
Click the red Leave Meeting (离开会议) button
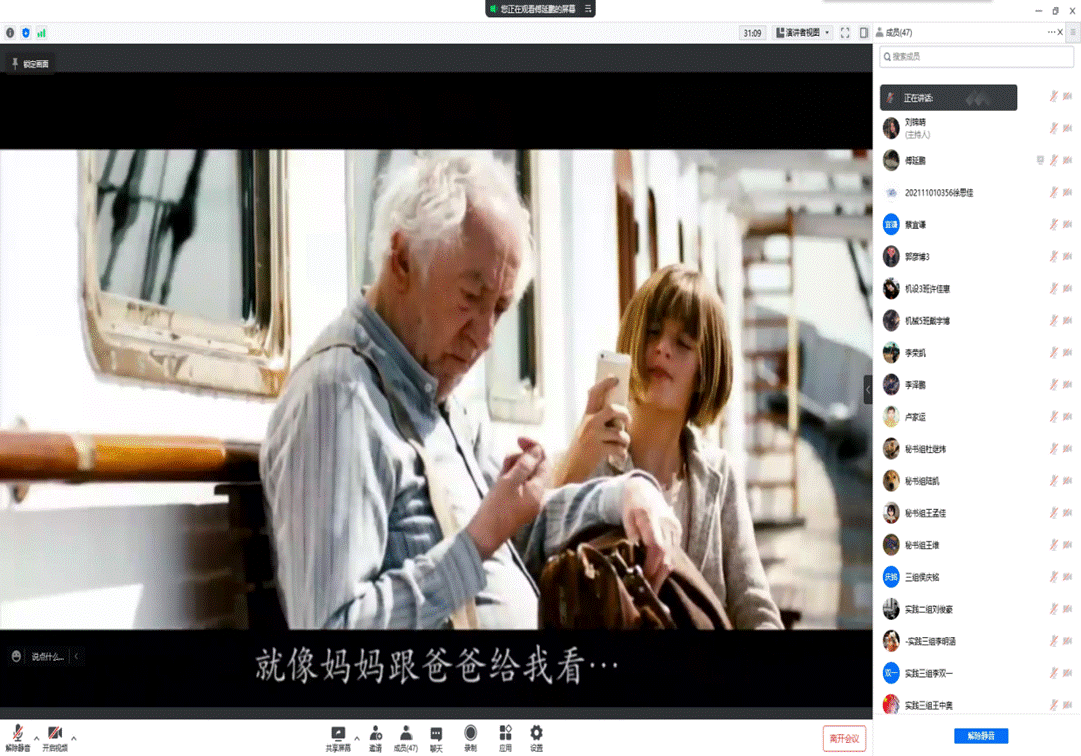pos(844,738)
